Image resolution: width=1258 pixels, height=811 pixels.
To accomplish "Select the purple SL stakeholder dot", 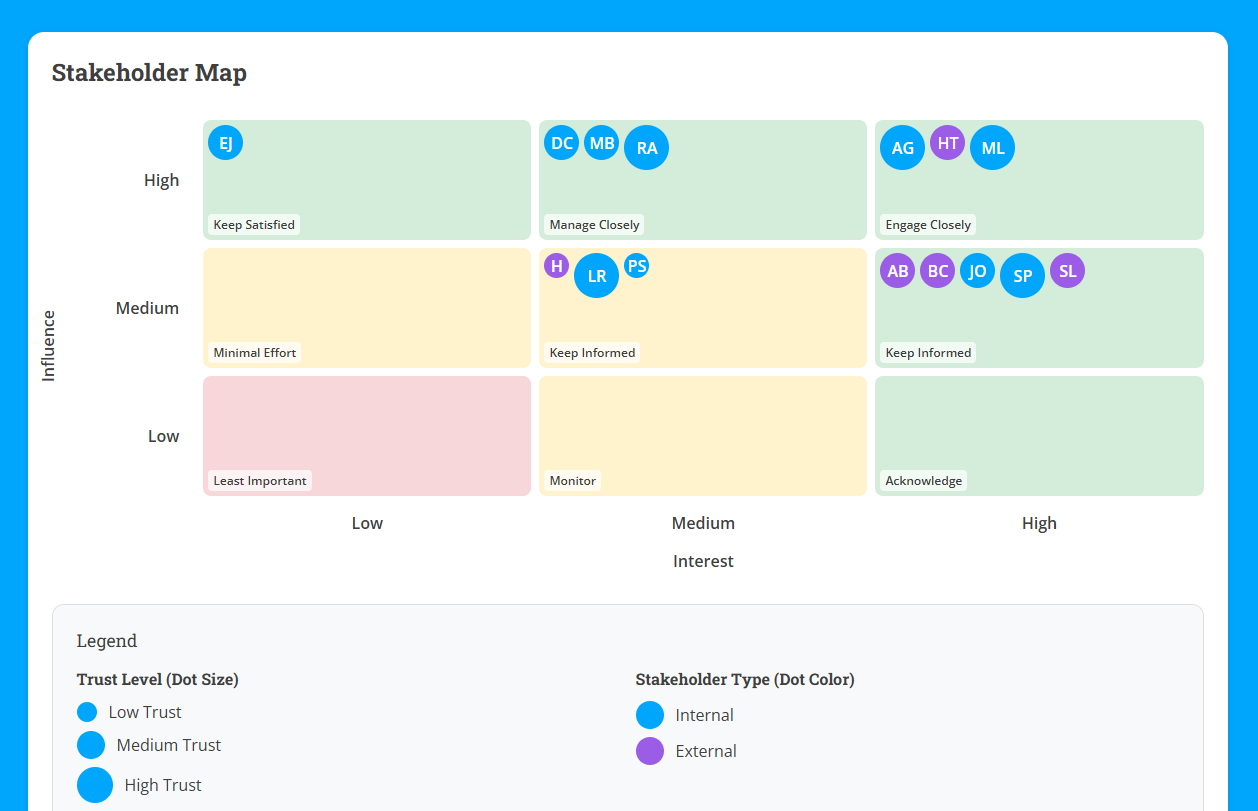I will [x=1066, y=270].
